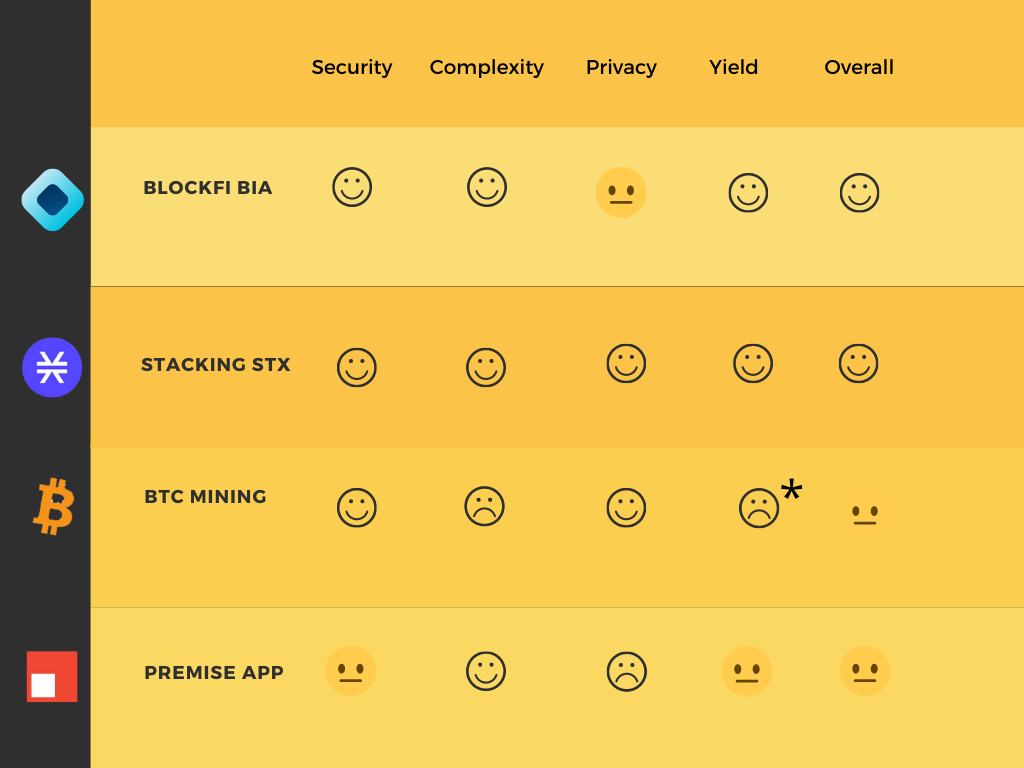Select the Privacy column header
The height and width of the screenshot is (768, 1024).
[x=621, y=67]
